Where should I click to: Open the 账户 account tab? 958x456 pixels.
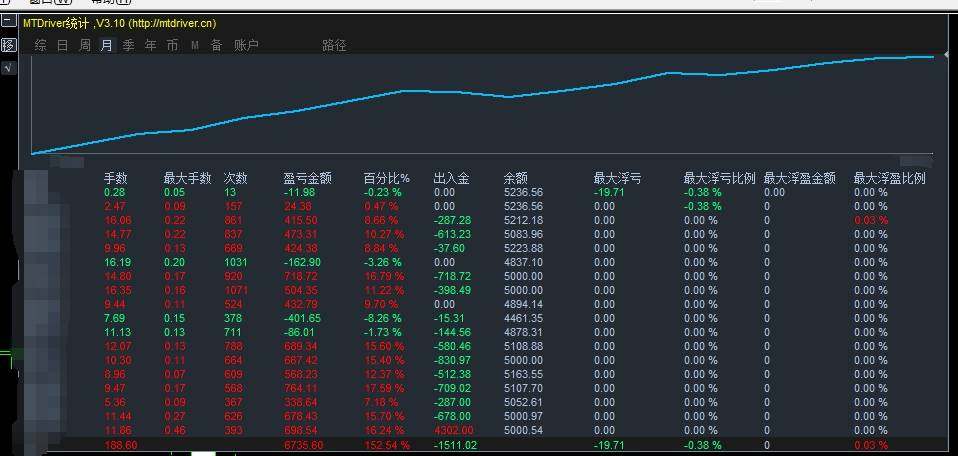pos(246,45)
